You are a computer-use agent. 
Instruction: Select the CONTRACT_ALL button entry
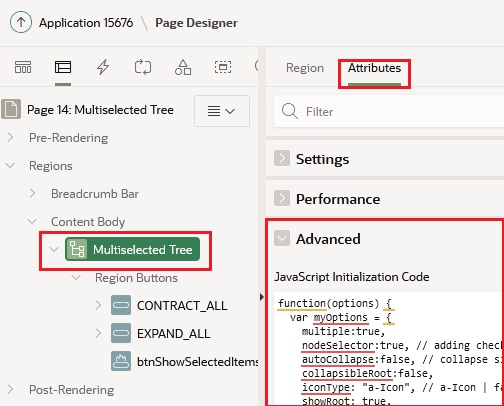(x=182, y=306)
